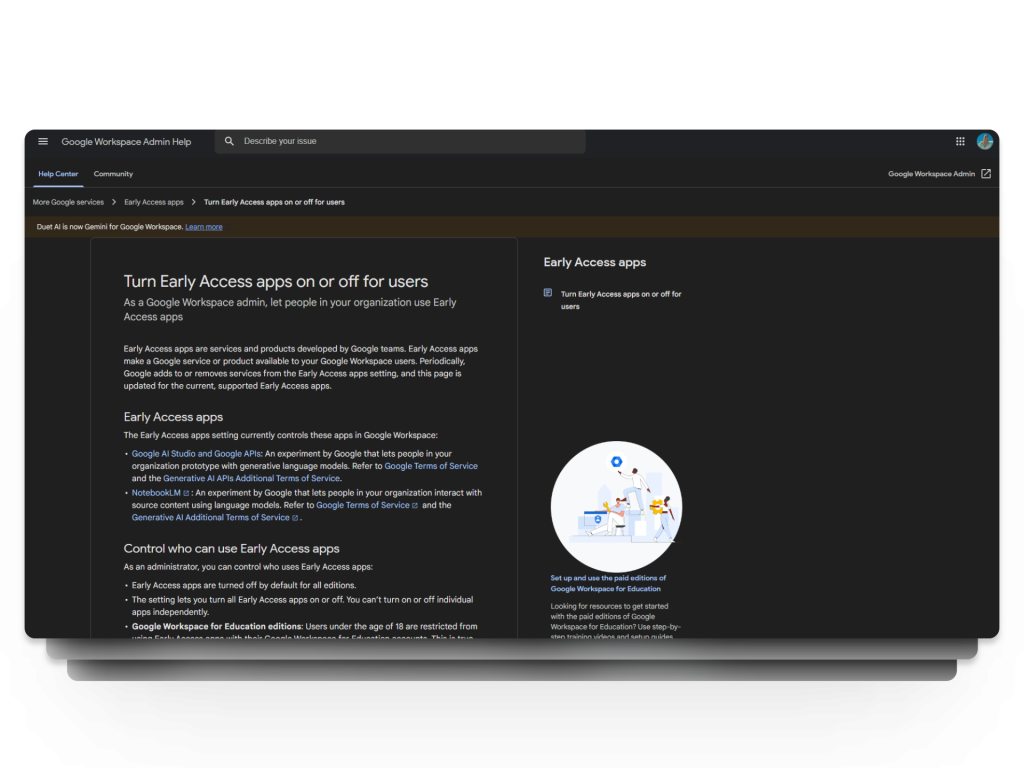Click the NotebookLM external link icon

[x=186, y=493]
